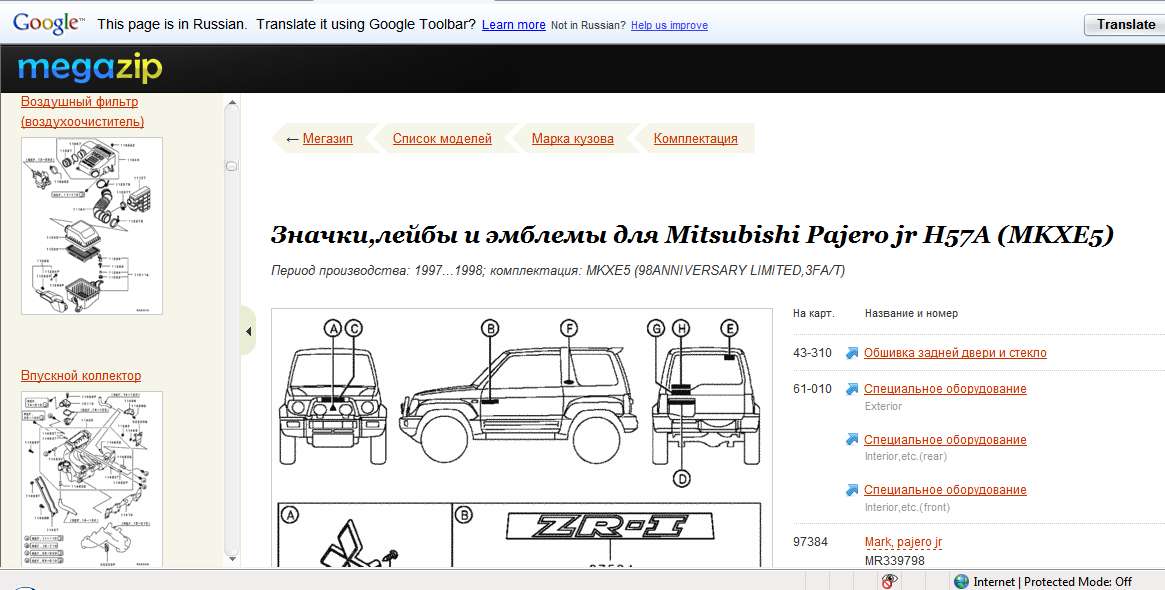Collapse the left sidebar with arrow handle
Screen dimensions: 1165x590
[x=248, y=332]
